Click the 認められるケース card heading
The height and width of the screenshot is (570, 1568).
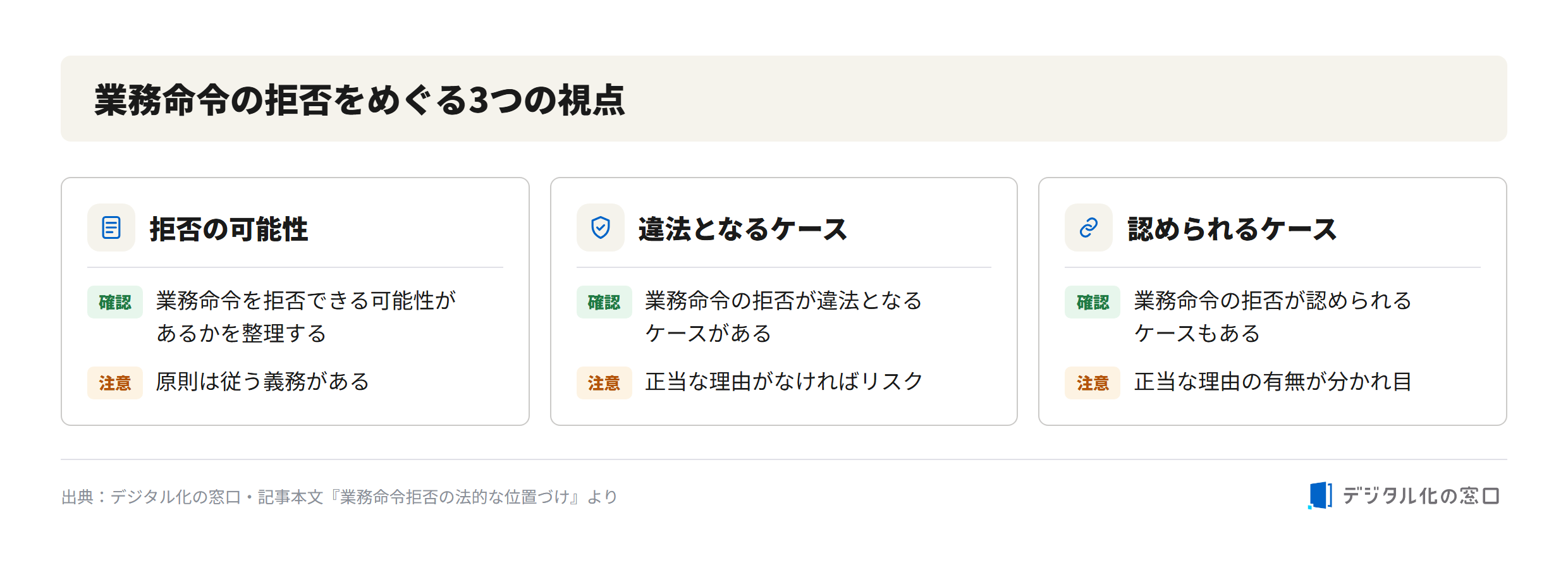[1232, 229]
